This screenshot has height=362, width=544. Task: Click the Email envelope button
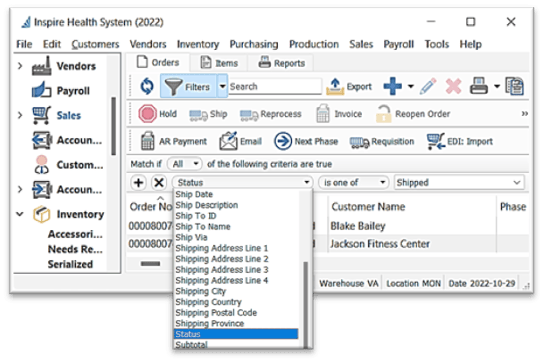(240, 141)
